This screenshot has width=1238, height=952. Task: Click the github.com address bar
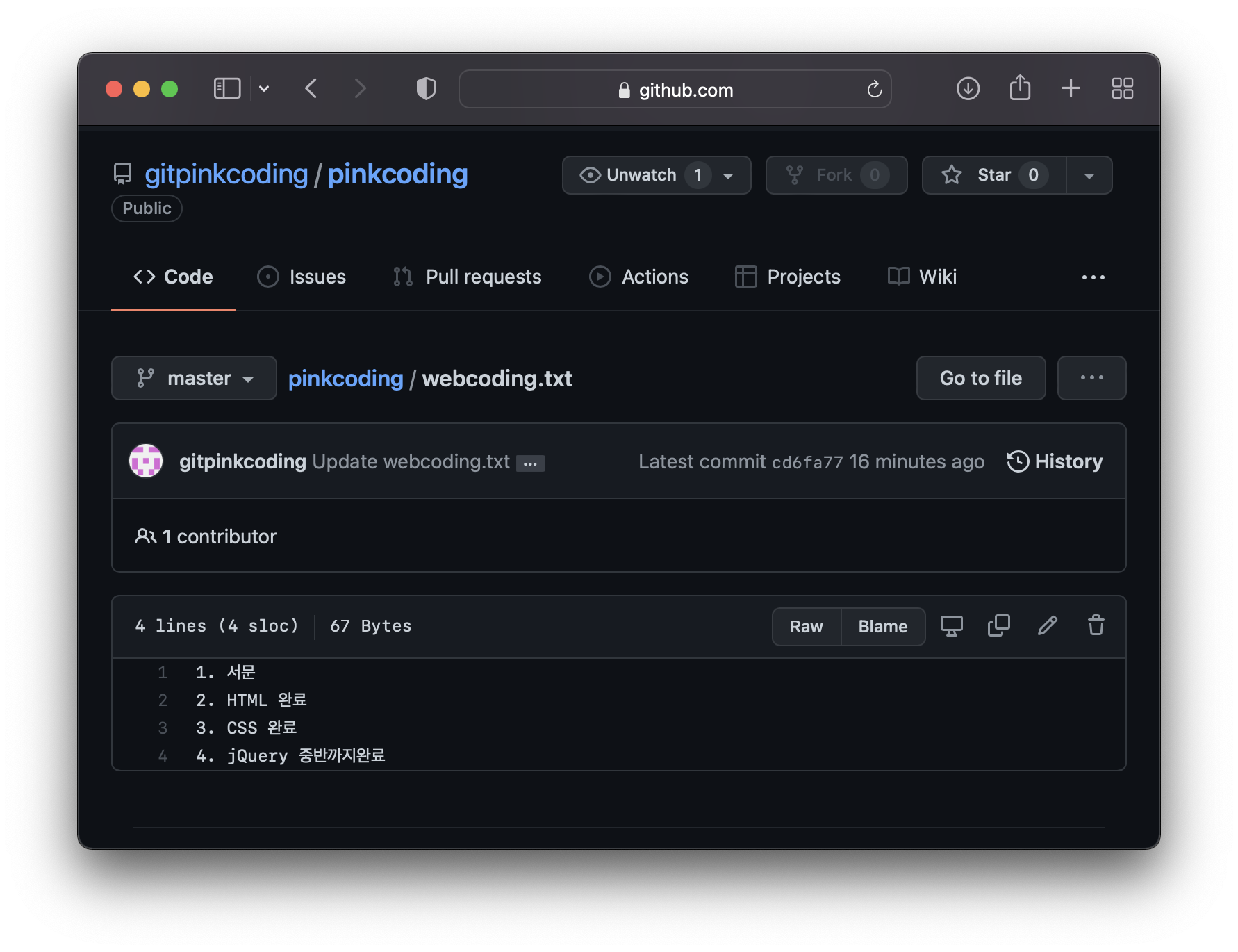(675, 89)
